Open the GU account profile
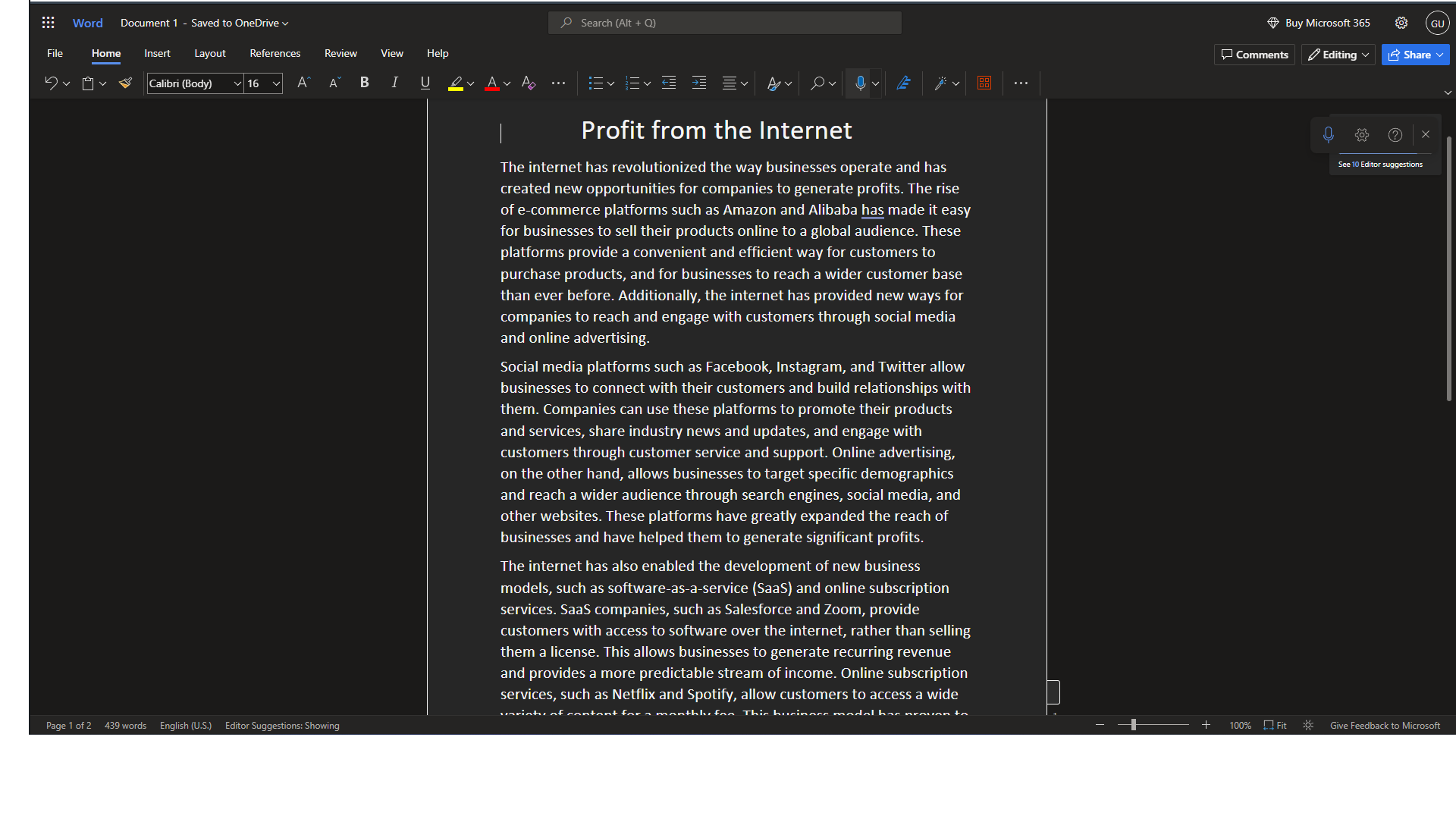 pyautogui.click(x=1437, y=23)
